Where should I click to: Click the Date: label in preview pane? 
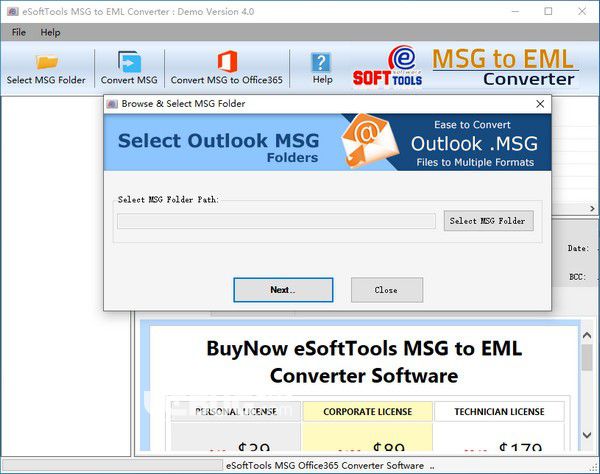coord(578,248)
